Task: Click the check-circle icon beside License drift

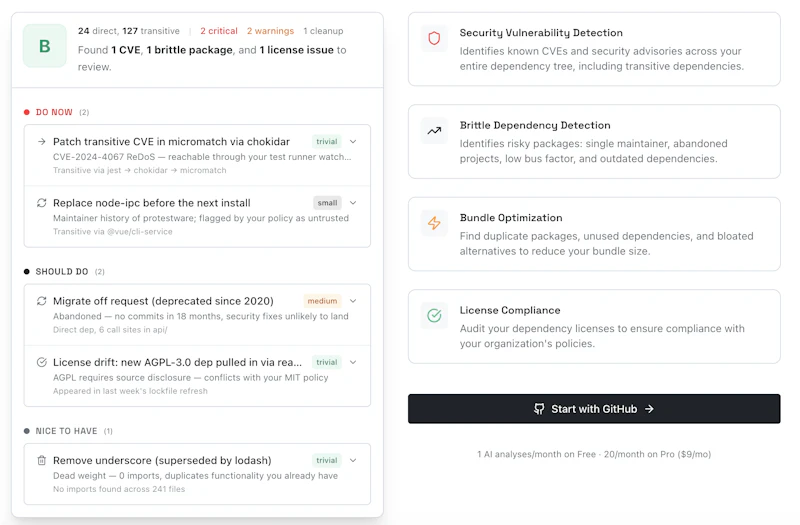Action: click(x=42, y=362)
